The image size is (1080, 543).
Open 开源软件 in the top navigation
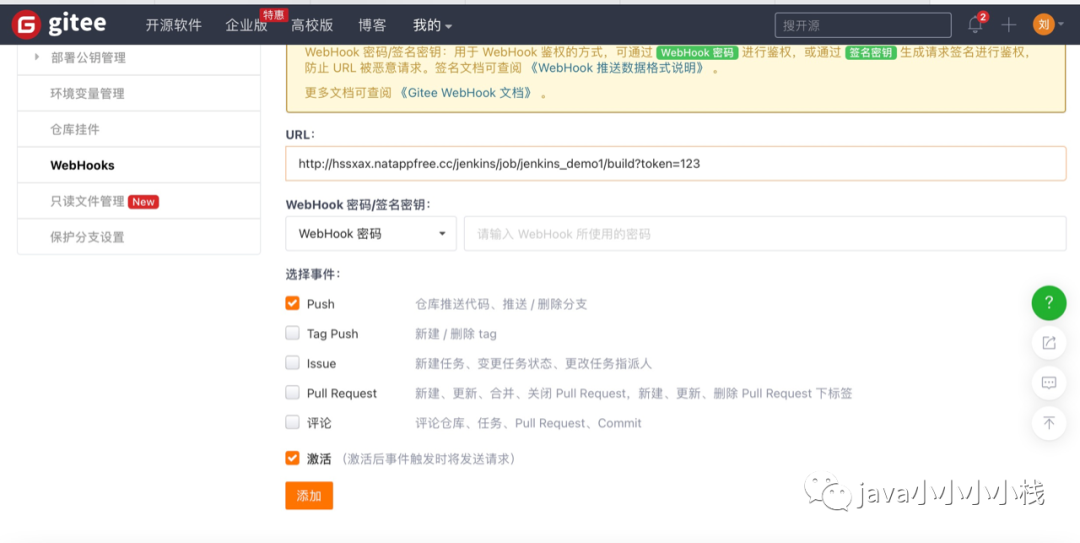(x=174, y=25)
